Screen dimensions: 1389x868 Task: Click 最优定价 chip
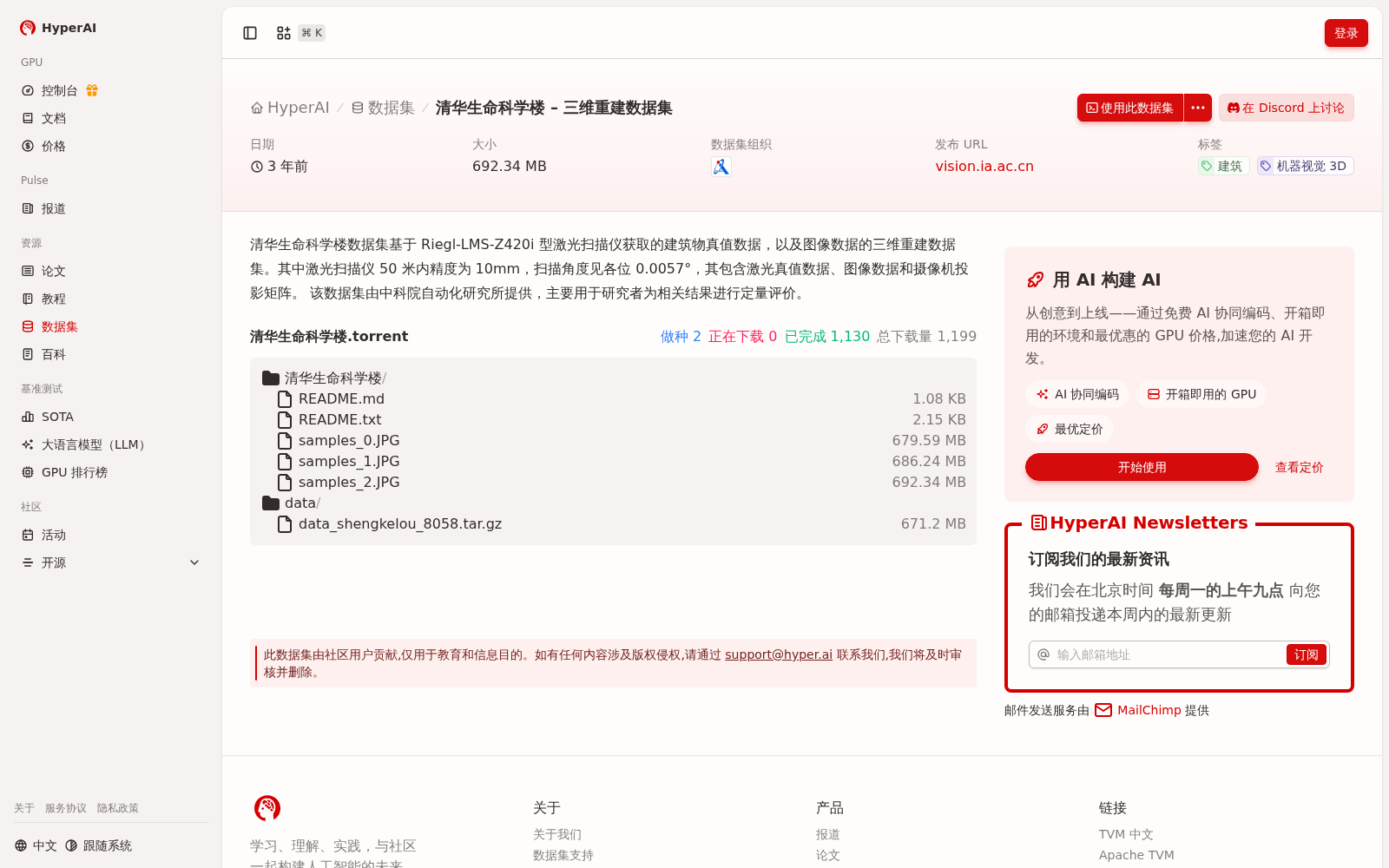1070,429
